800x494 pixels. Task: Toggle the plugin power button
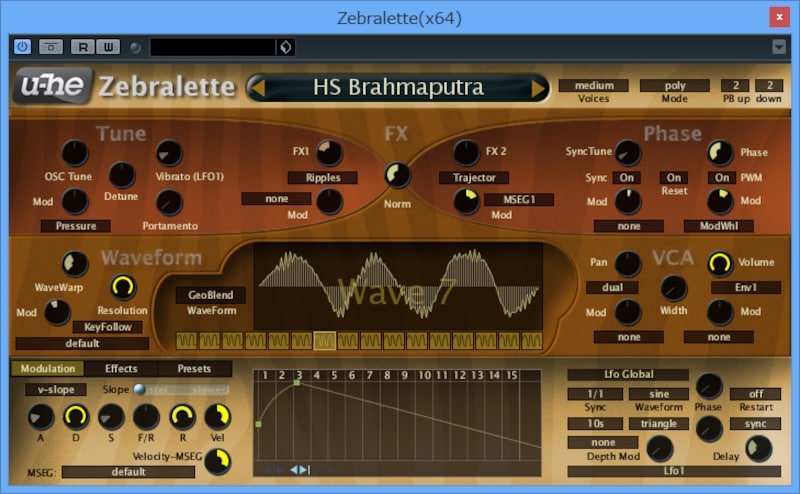pos(22,47)
